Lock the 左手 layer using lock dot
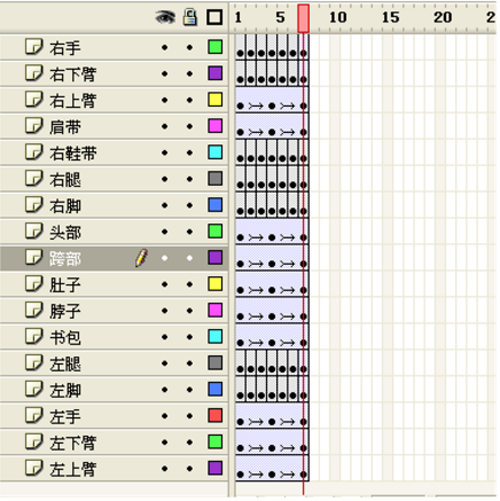500x501 pixels. pyautogui.click(x=190, y=416)
